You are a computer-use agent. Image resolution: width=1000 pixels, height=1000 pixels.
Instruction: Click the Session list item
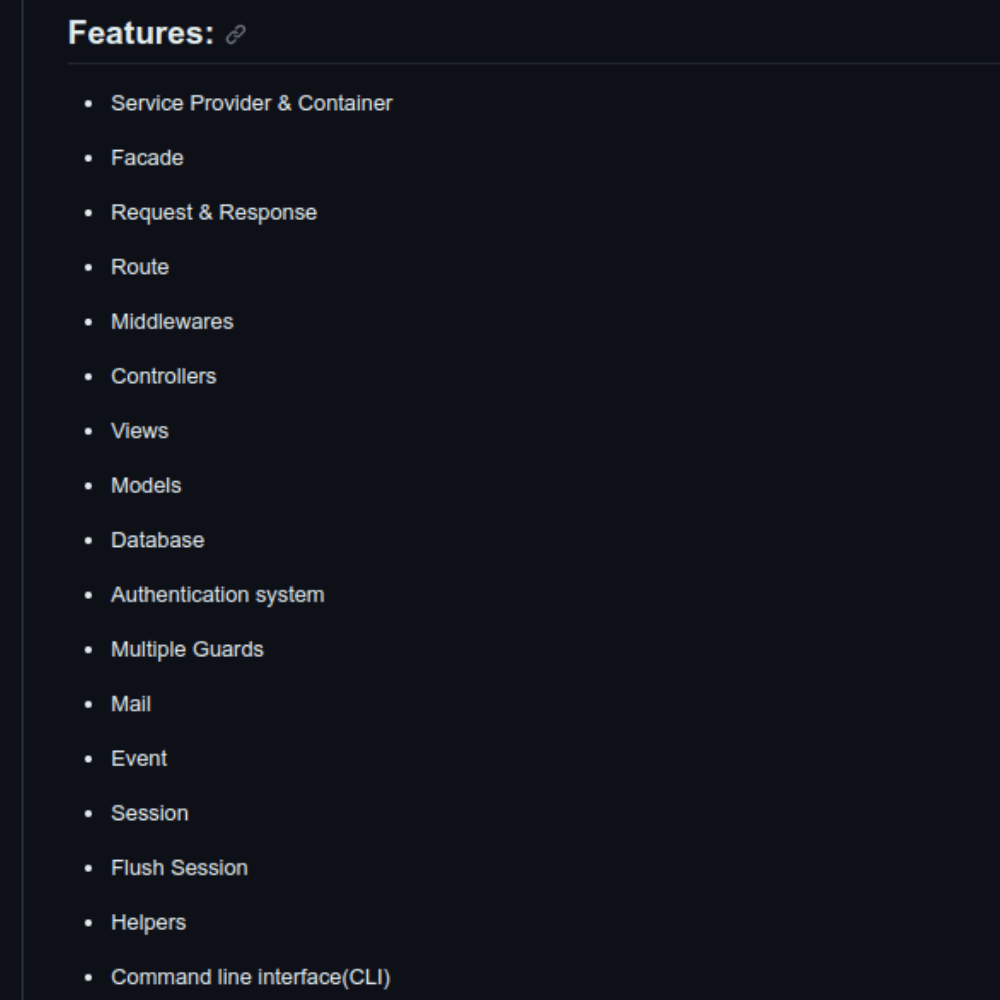[x=149, y=813]
